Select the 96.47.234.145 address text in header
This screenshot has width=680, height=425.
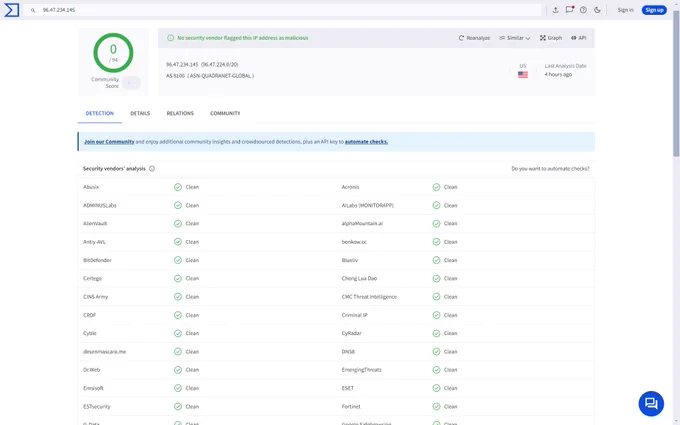pos(182,65)
